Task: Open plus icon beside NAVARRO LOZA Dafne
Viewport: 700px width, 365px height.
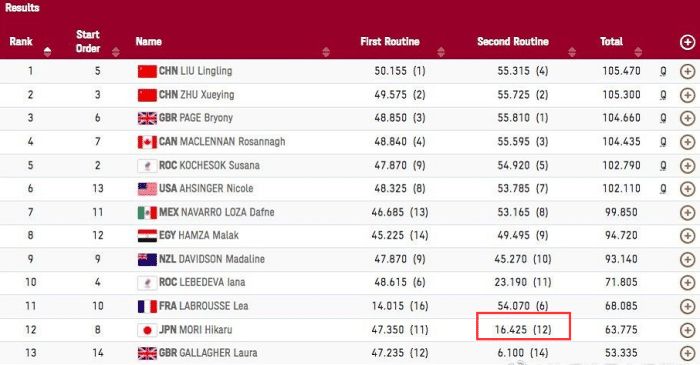Action: (x=688, y=212)
